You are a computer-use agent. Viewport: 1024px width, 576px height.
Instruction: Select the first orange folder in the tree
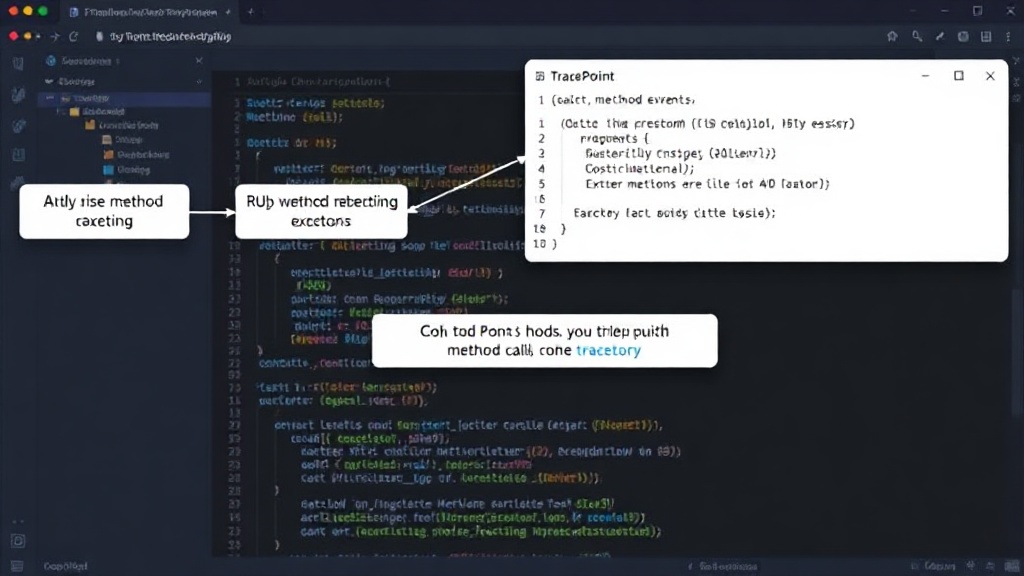coord(90,125)
